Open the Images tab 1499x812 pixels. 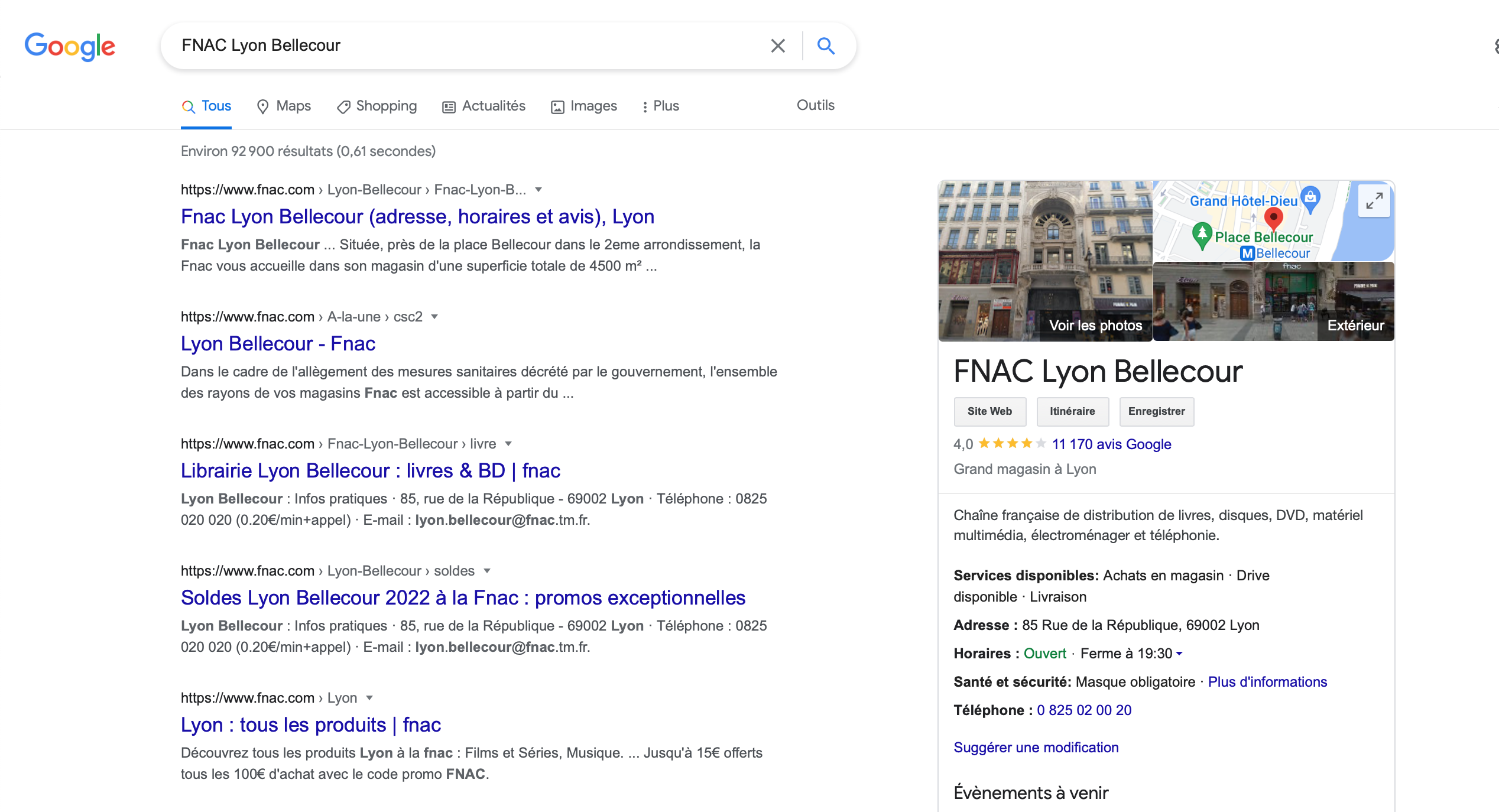tap(584, 106)
